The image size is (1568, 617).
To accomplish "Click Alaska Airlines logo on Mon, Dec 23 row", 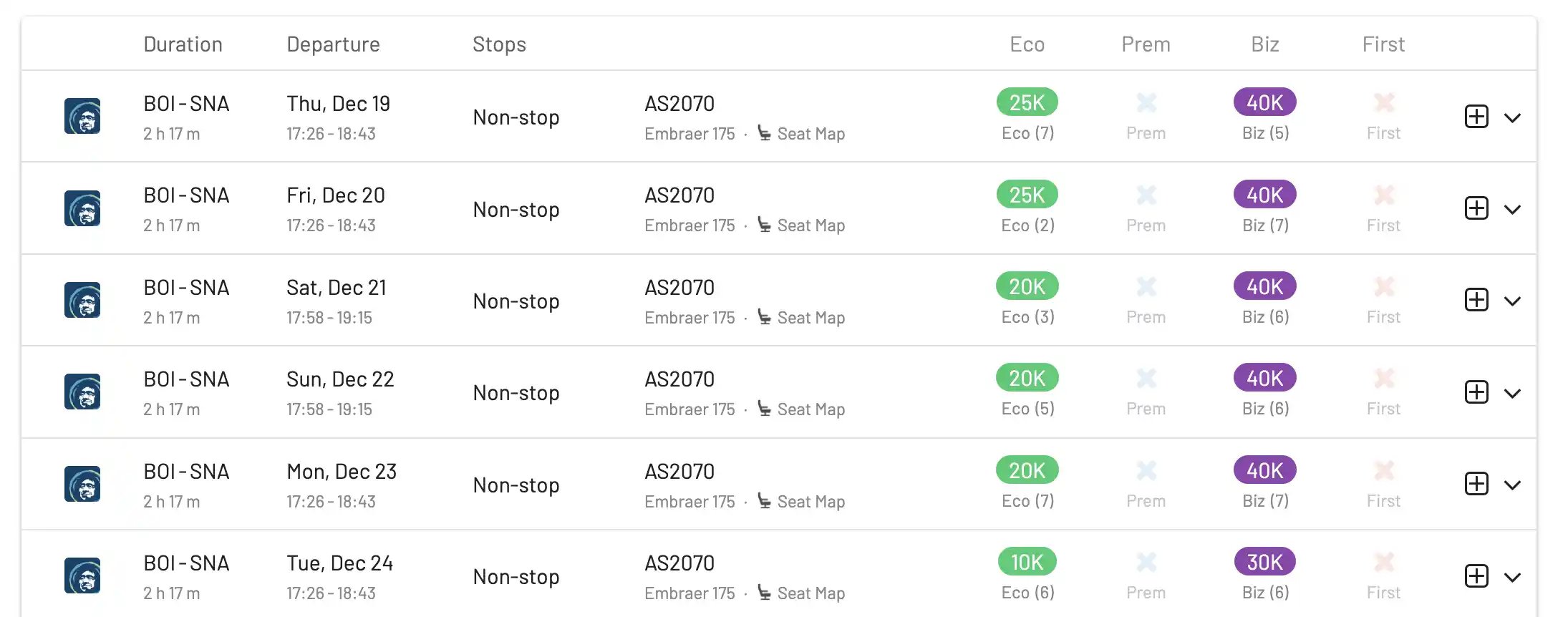I will click(82, 485).
